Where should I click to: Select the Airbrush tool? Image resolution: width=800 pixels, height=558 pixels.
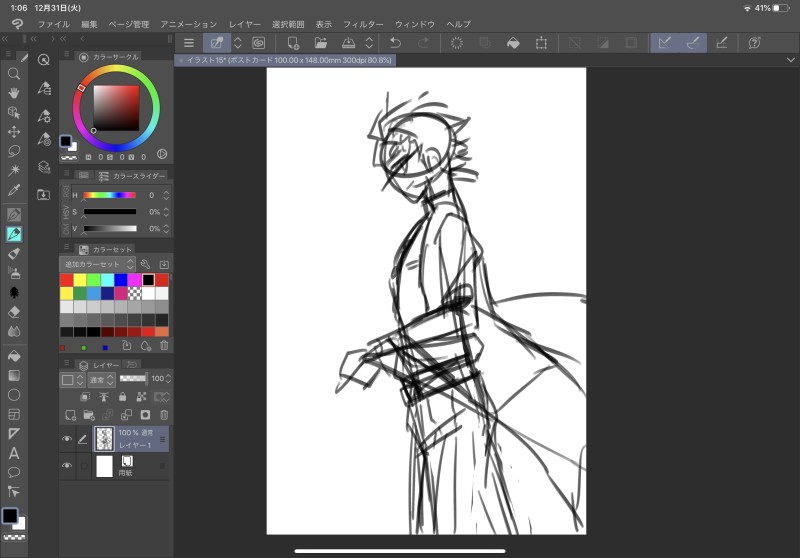coord(14,273)
